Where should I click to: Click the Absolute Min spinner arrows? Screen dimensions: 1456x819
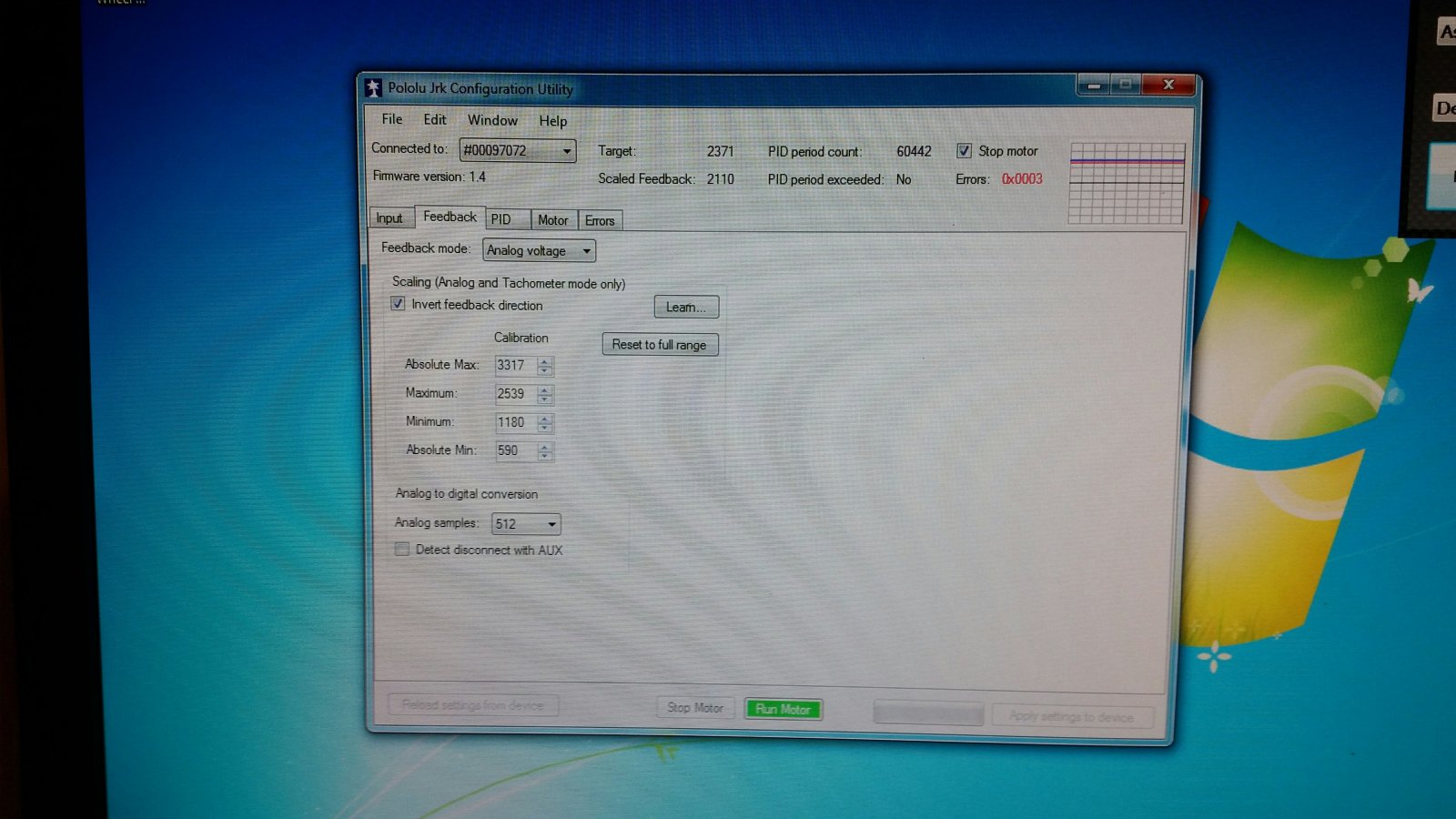coord(544,451)
